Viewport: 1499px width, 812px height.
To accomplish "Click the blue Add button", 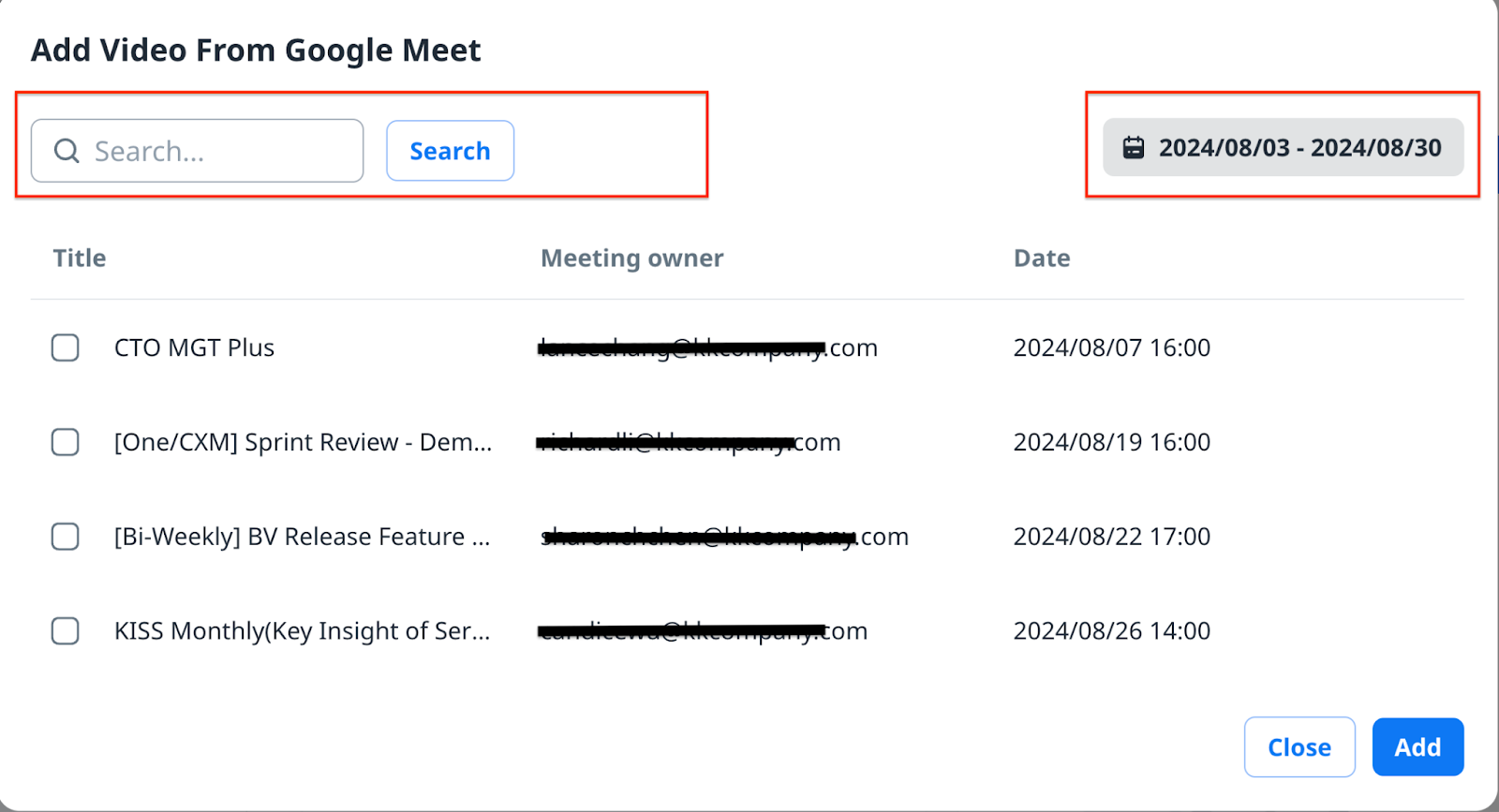I will click(1417, 747).
